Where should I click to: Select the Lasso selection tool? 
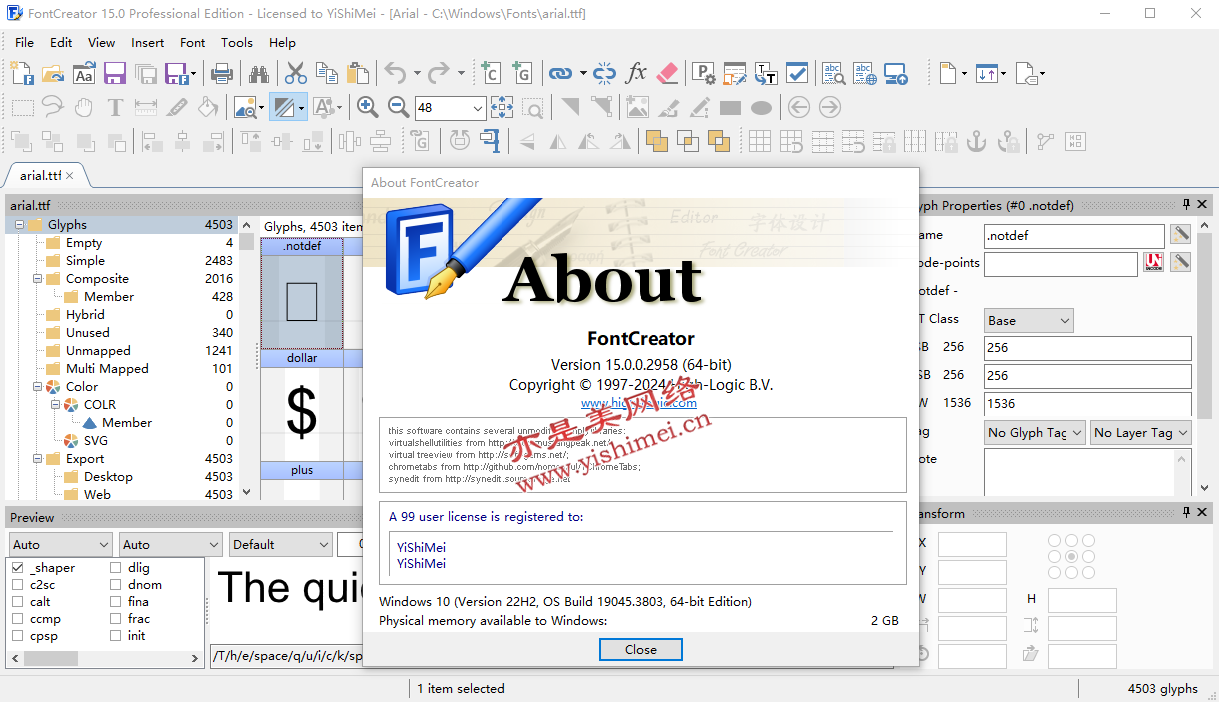52,107
